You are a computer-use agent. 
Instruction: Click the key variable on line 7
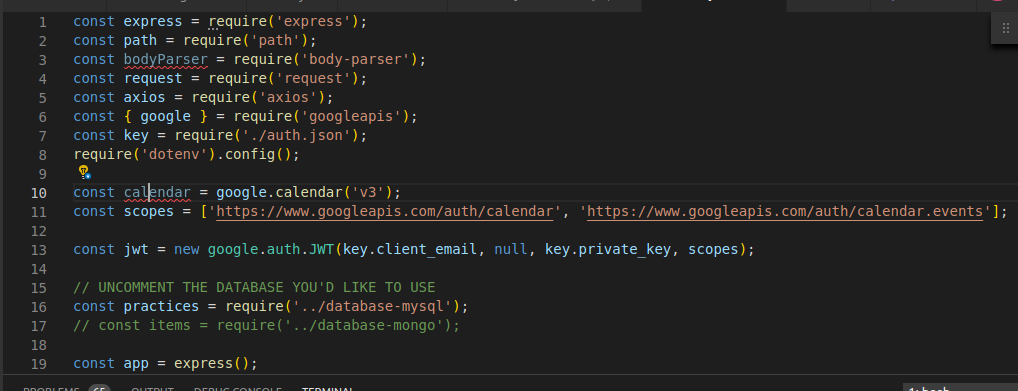[x=136, y=136]
